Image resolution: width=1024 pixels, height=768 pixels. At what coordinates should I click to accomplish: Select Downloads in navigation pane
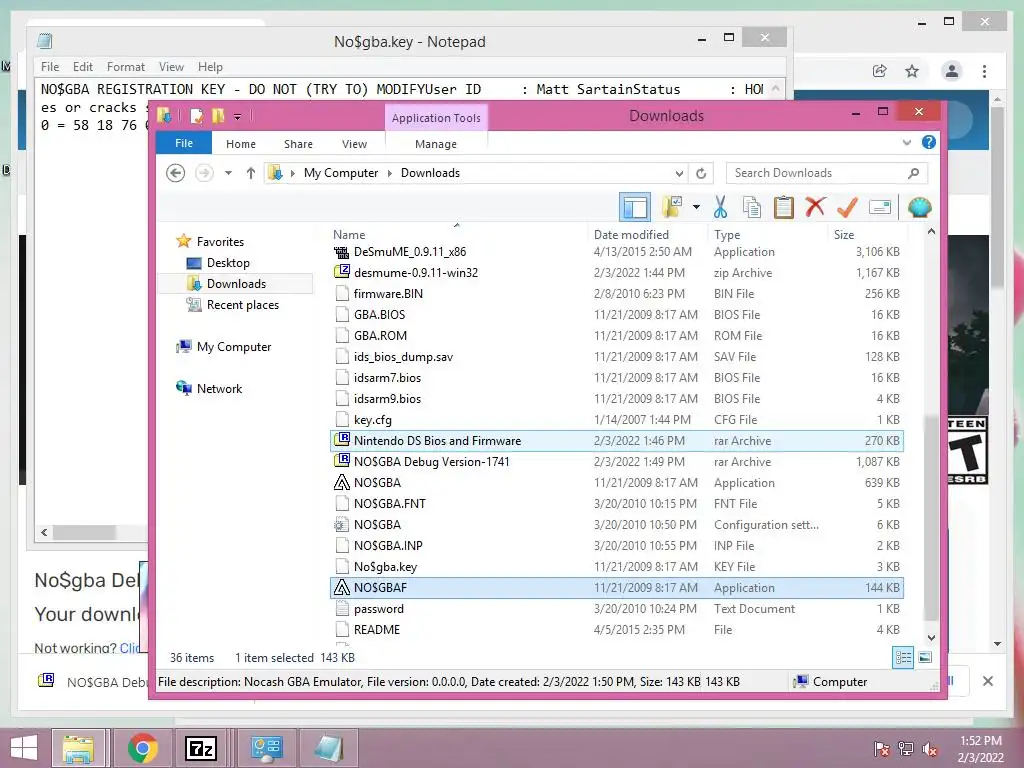tap(236, 283)
